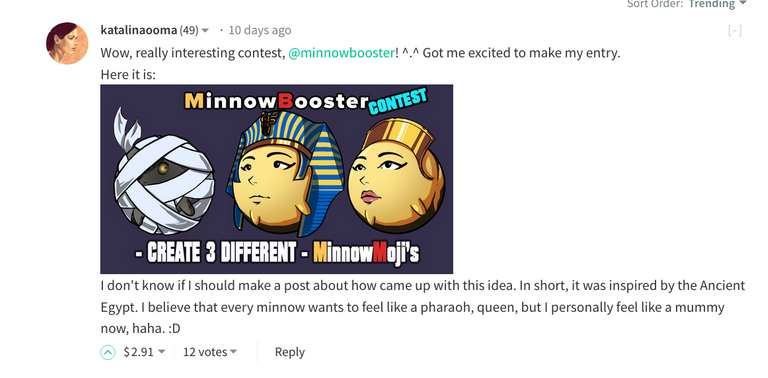Image resolution: width=768 pixels, height=378 pixels.
Task: Select the mummy MinnowMoji in the image
Action: tap(164, 173)
